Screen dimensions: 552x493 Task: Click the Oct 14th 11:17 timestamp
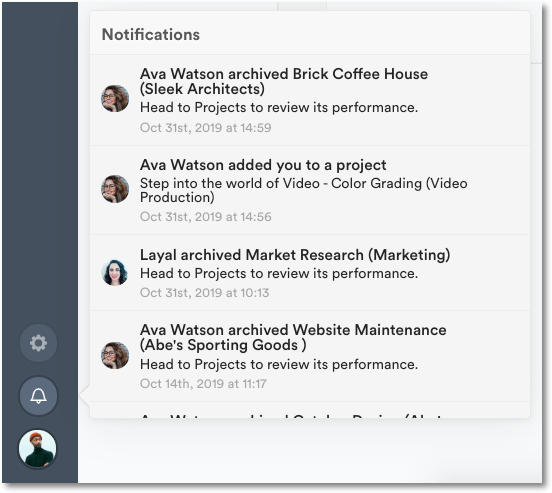coord(203,383)
